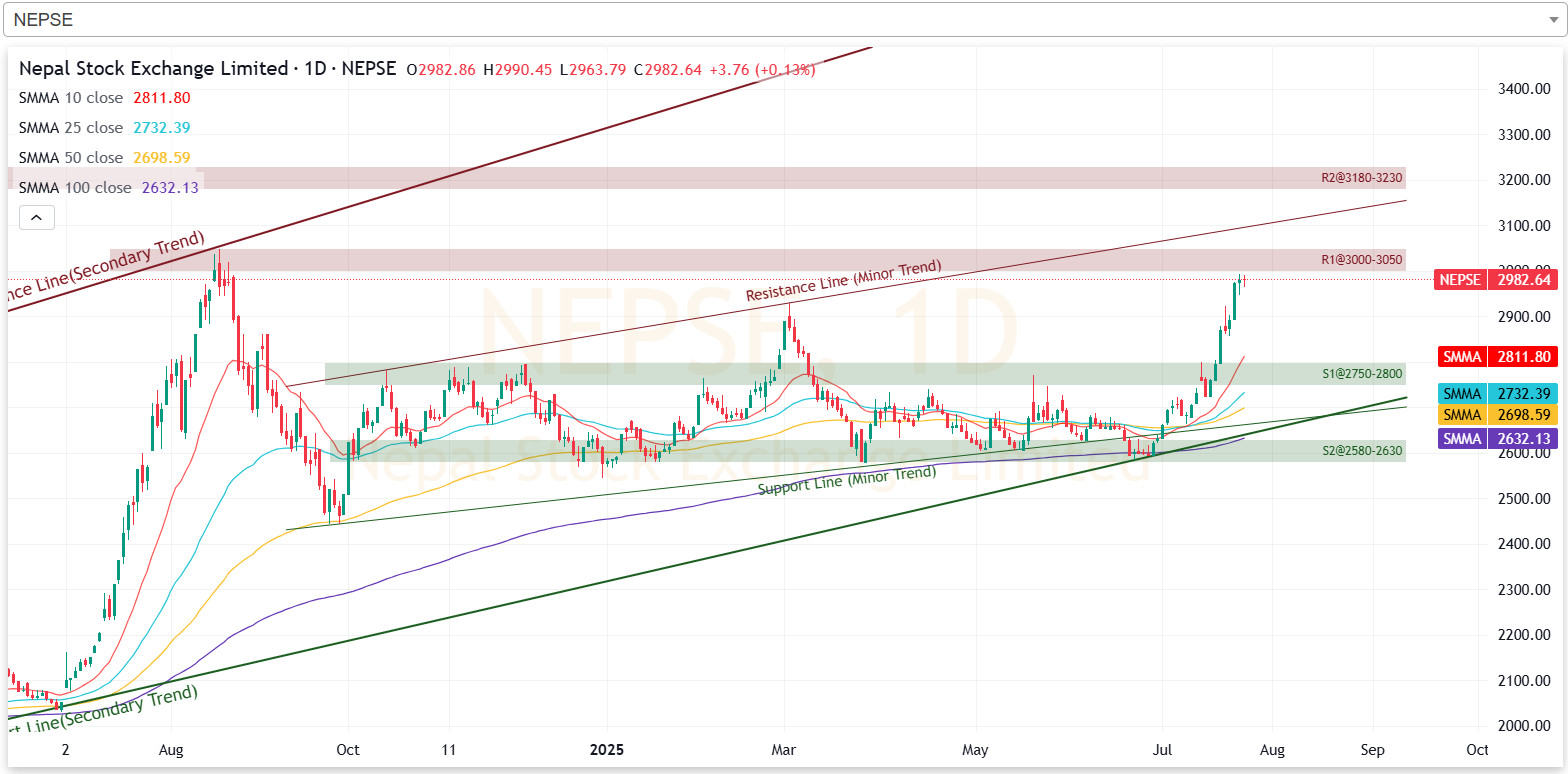Click the NEPSE 2982.64 price label
Image resolution: width=1568 pixels, height=774 pixels.
pyautogui.click(x=1497, y=280)
